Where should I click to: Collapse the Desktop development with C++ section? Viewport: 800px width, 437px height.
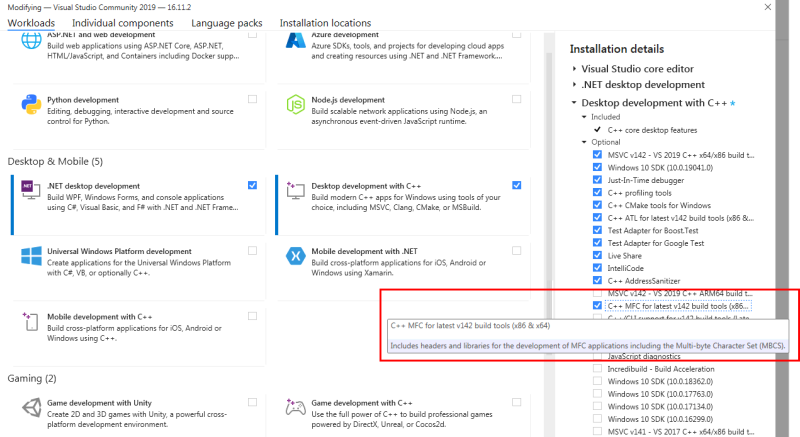pos(575,102)
